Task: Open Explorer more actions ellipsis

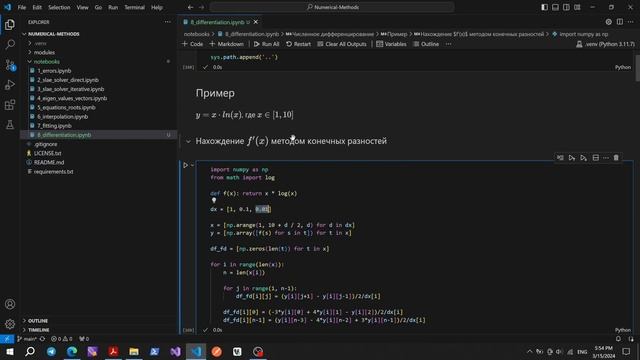Action: tap(167, 22)
